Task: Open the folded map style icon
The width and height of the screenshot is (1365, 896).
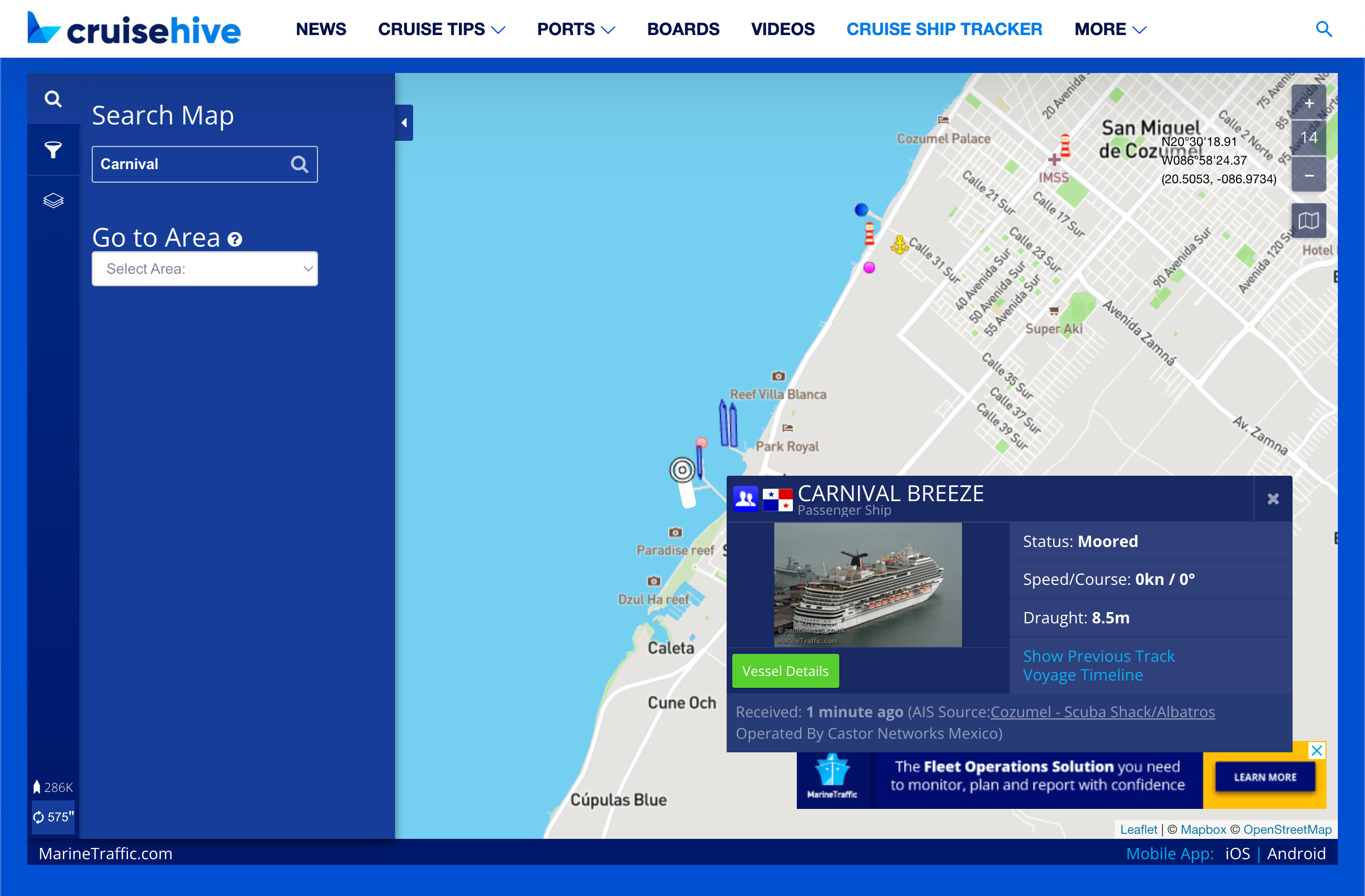Action: pos(1308,221)
